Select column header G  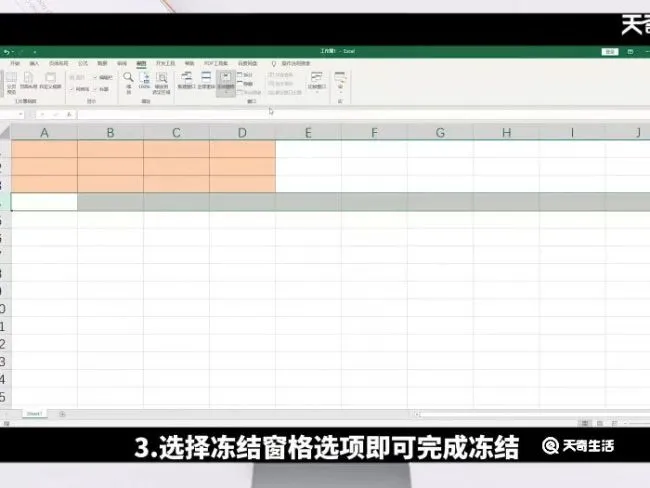tap(440, 133)
